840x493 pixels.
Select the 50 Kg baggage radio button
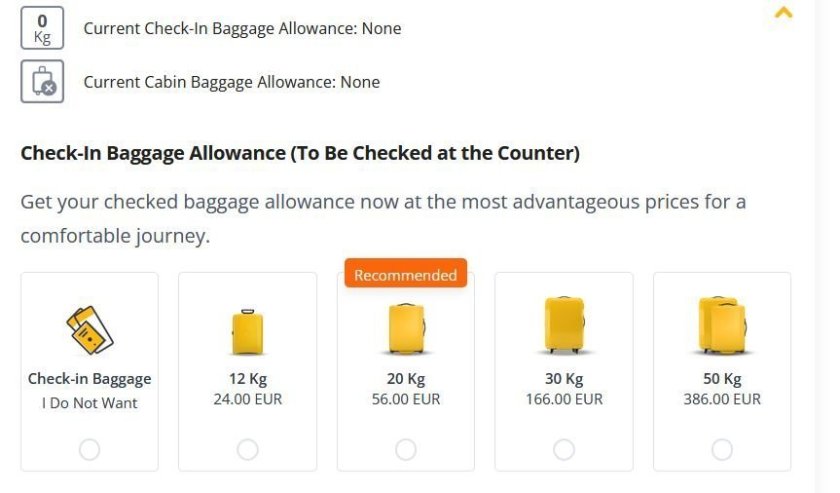[x=722, y=450]
